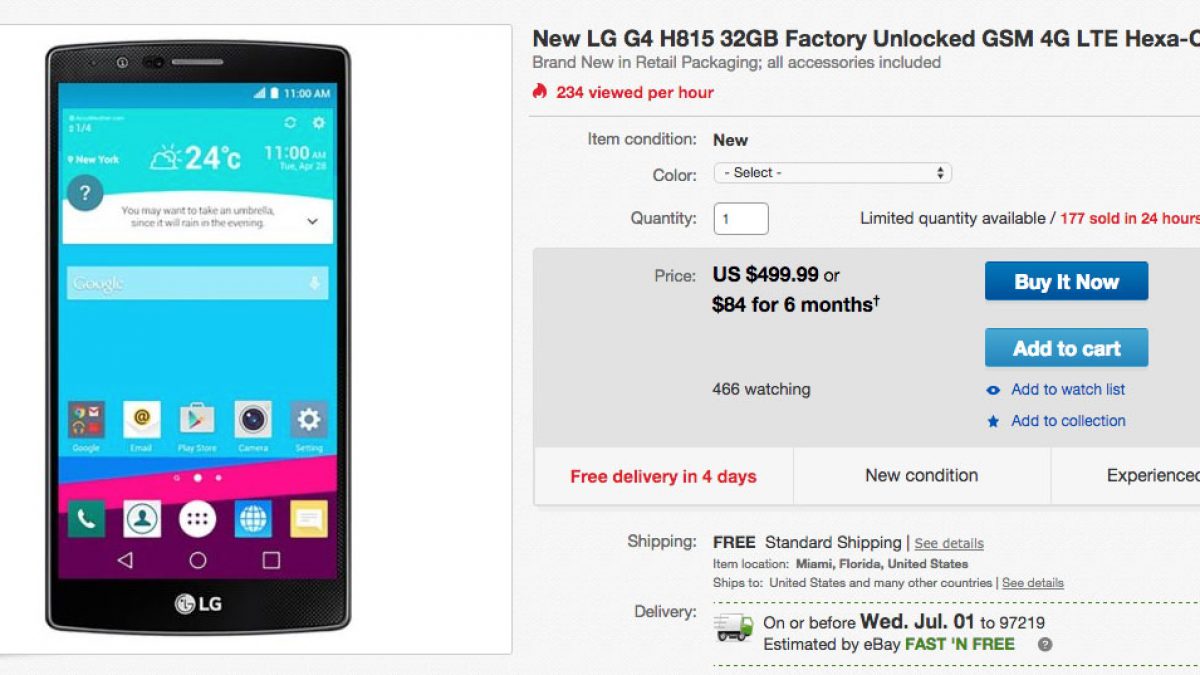Open the Add to watch list link

tap(1068, 389)
